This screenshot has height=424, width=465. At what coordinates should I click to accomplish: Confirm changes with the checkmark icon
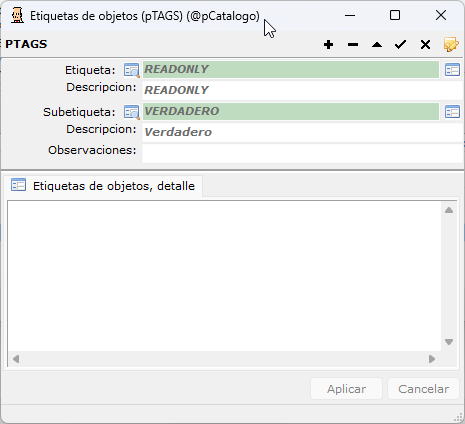pyautogui.click(x=400, y=45)
